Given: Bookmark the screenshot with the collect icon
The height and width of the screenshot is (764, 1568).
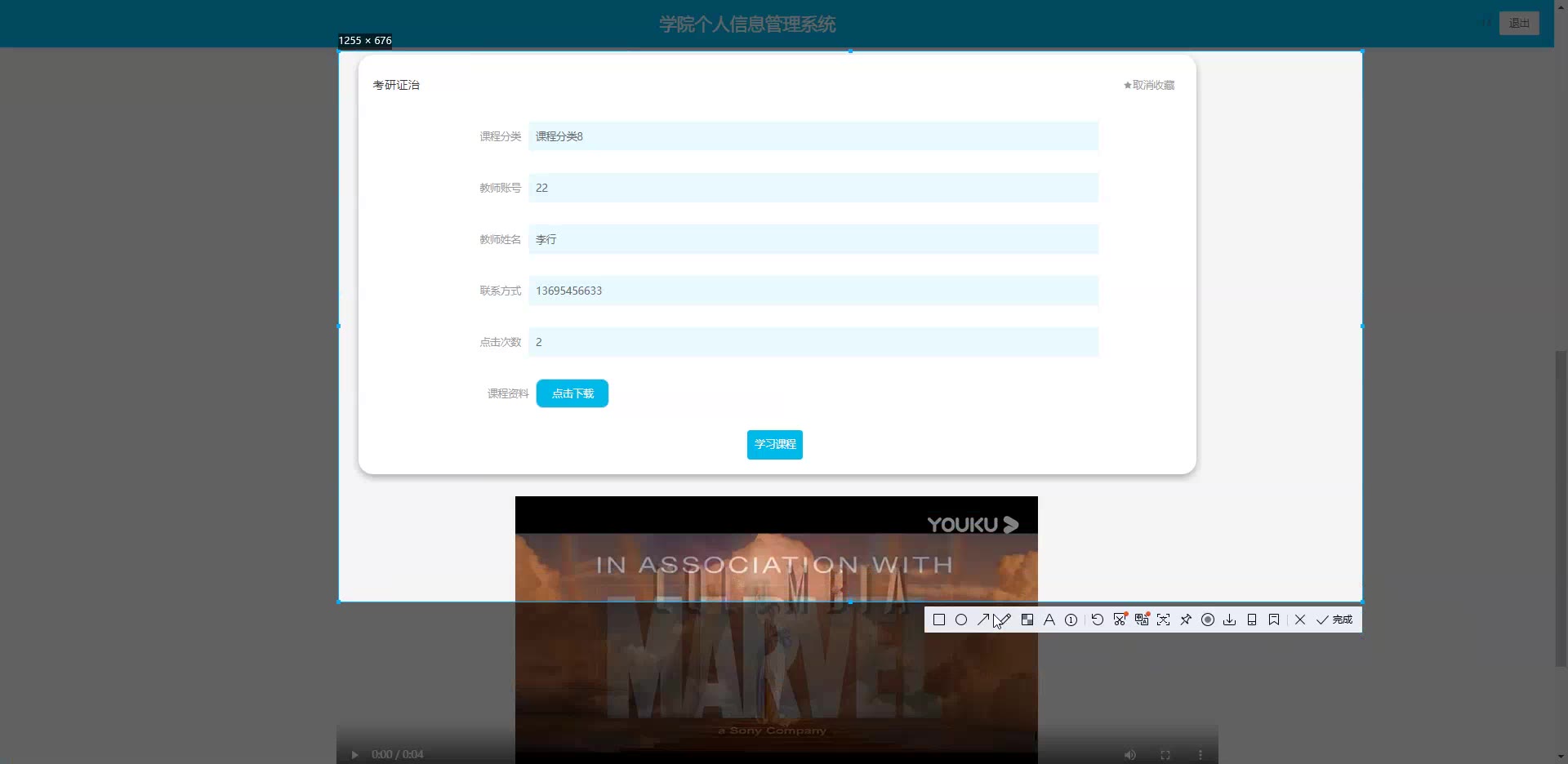Looking at the screenshot, I should tap(1274, 620).
